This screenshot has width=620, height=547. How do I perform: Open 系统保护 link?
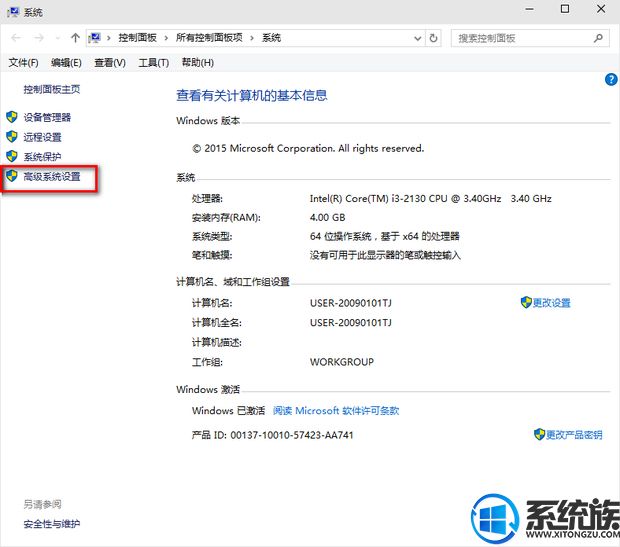point(42,157)
